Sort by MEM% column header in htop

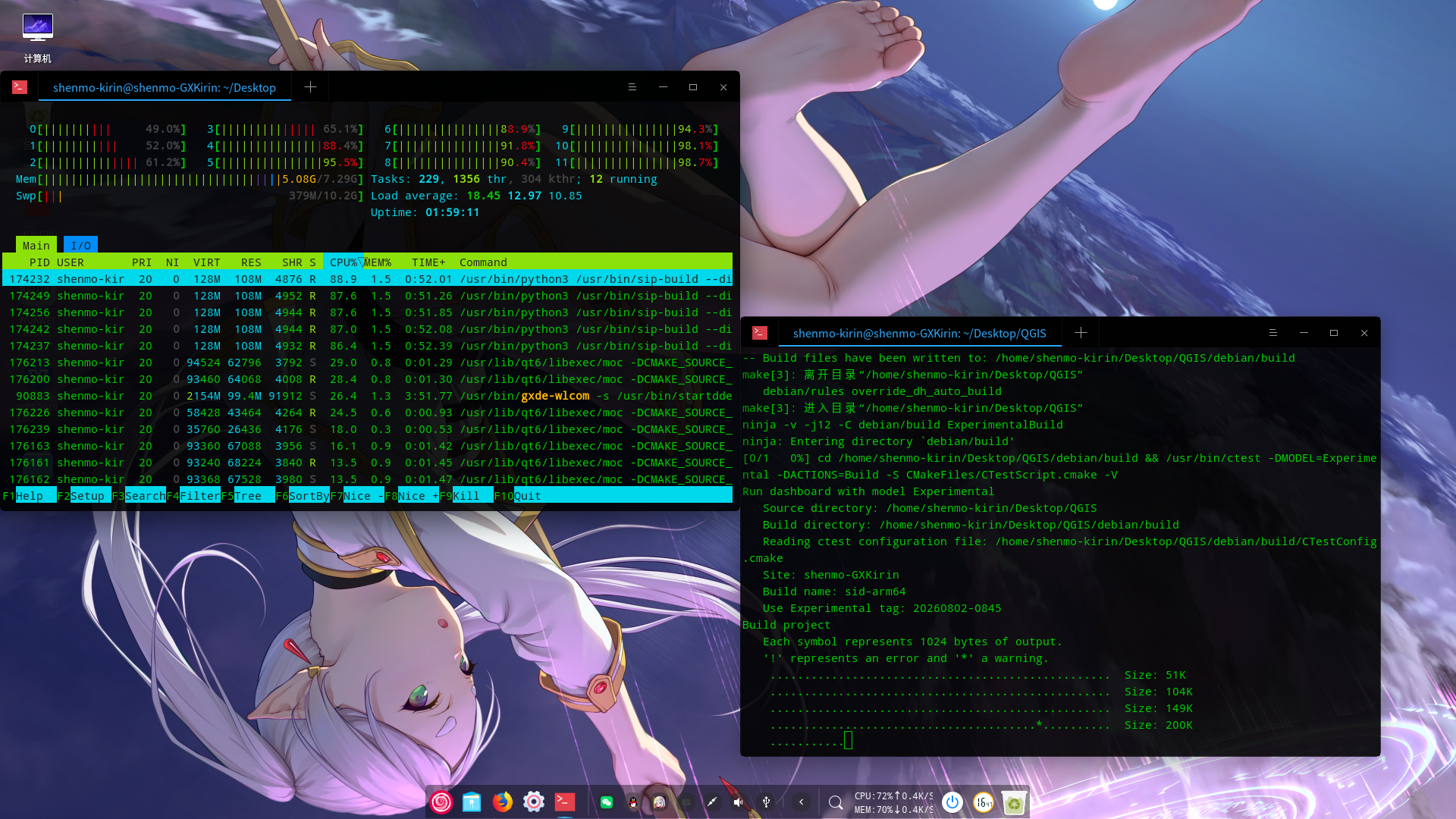378,262
